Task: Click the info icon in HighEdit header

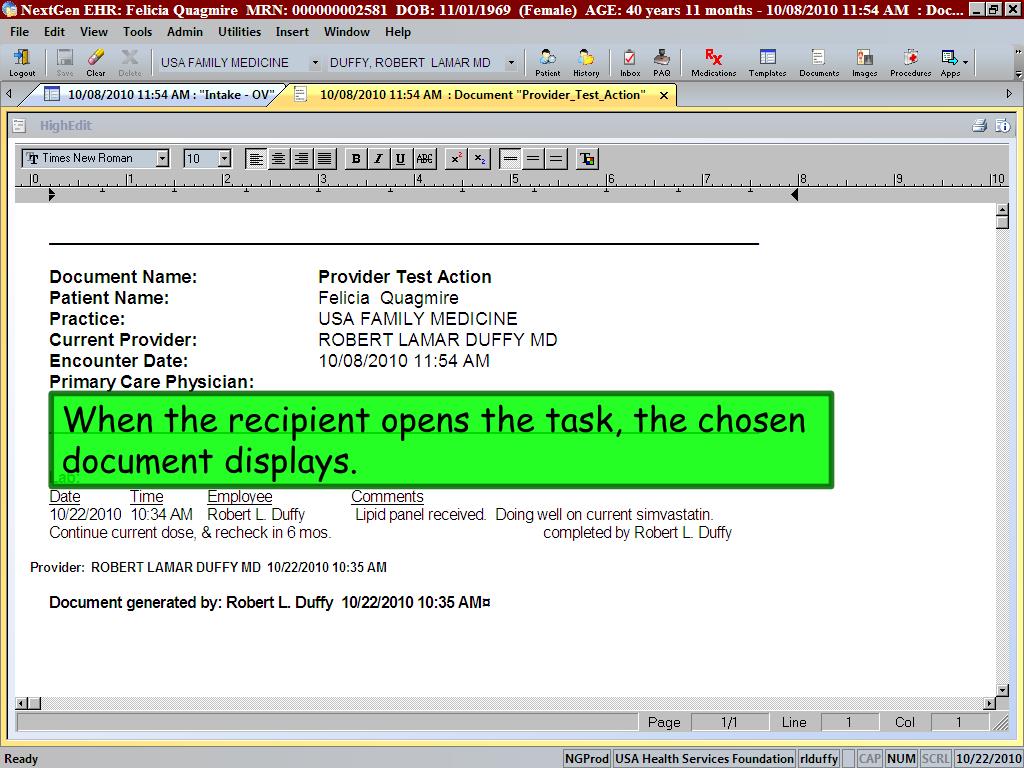Action: 1002,125
